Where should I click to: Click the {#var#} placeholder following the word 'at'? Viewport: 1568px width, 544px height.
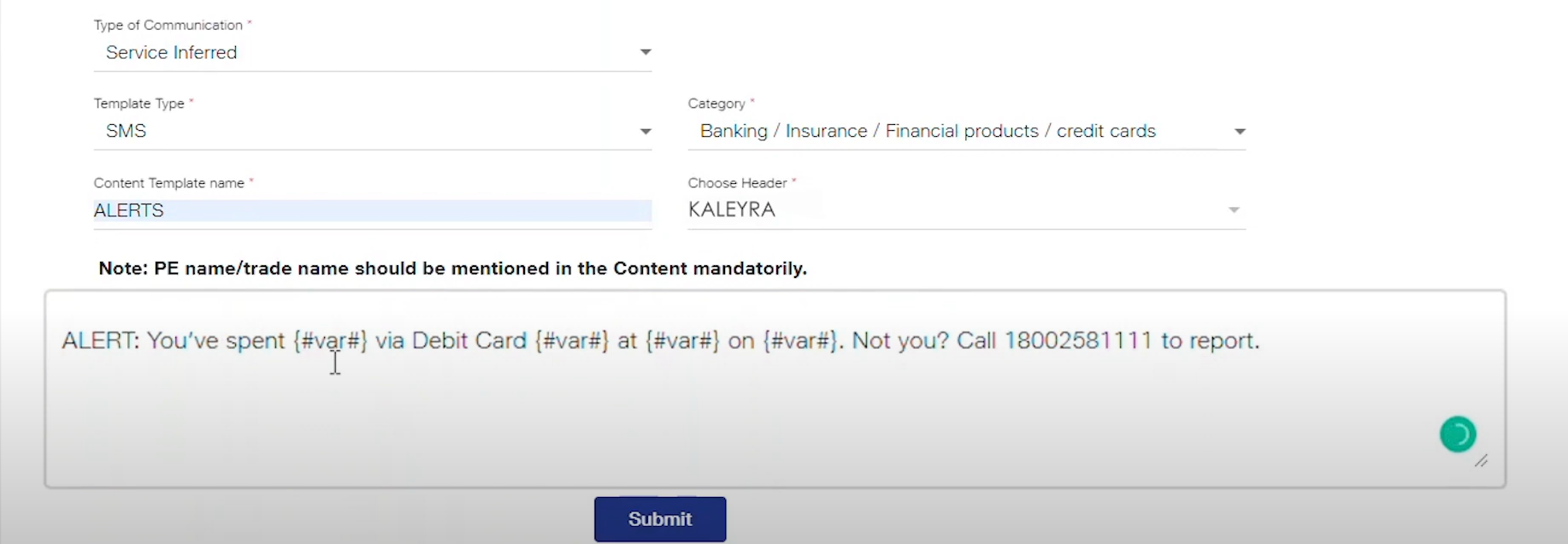[x=683, y=340]
